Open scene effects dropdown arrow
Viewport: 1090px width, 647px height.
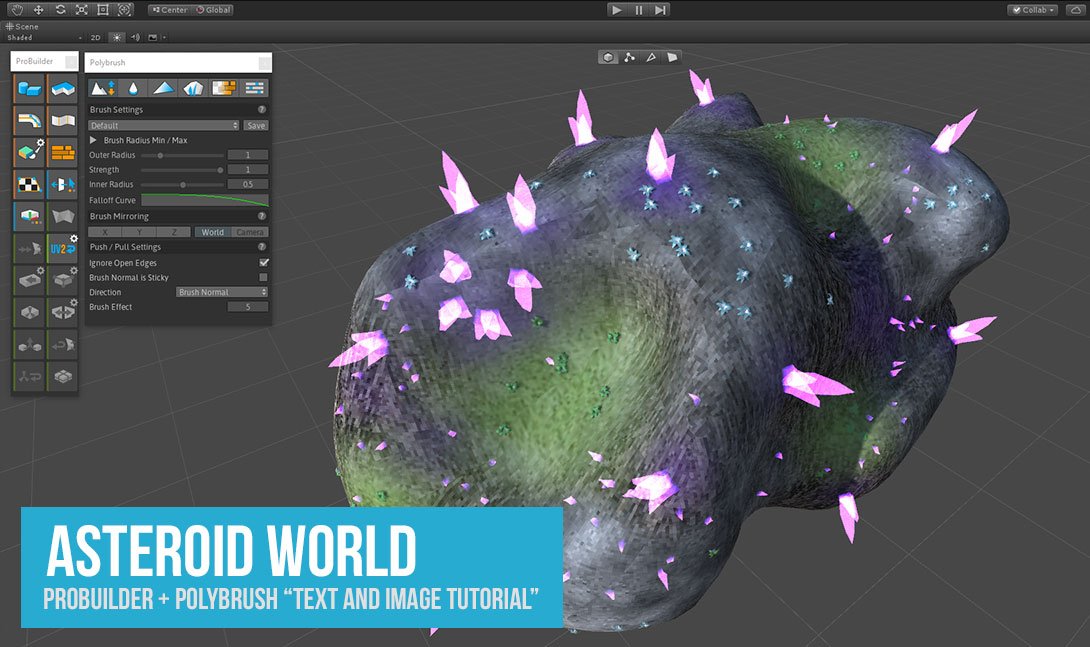[x=164, y=38]
